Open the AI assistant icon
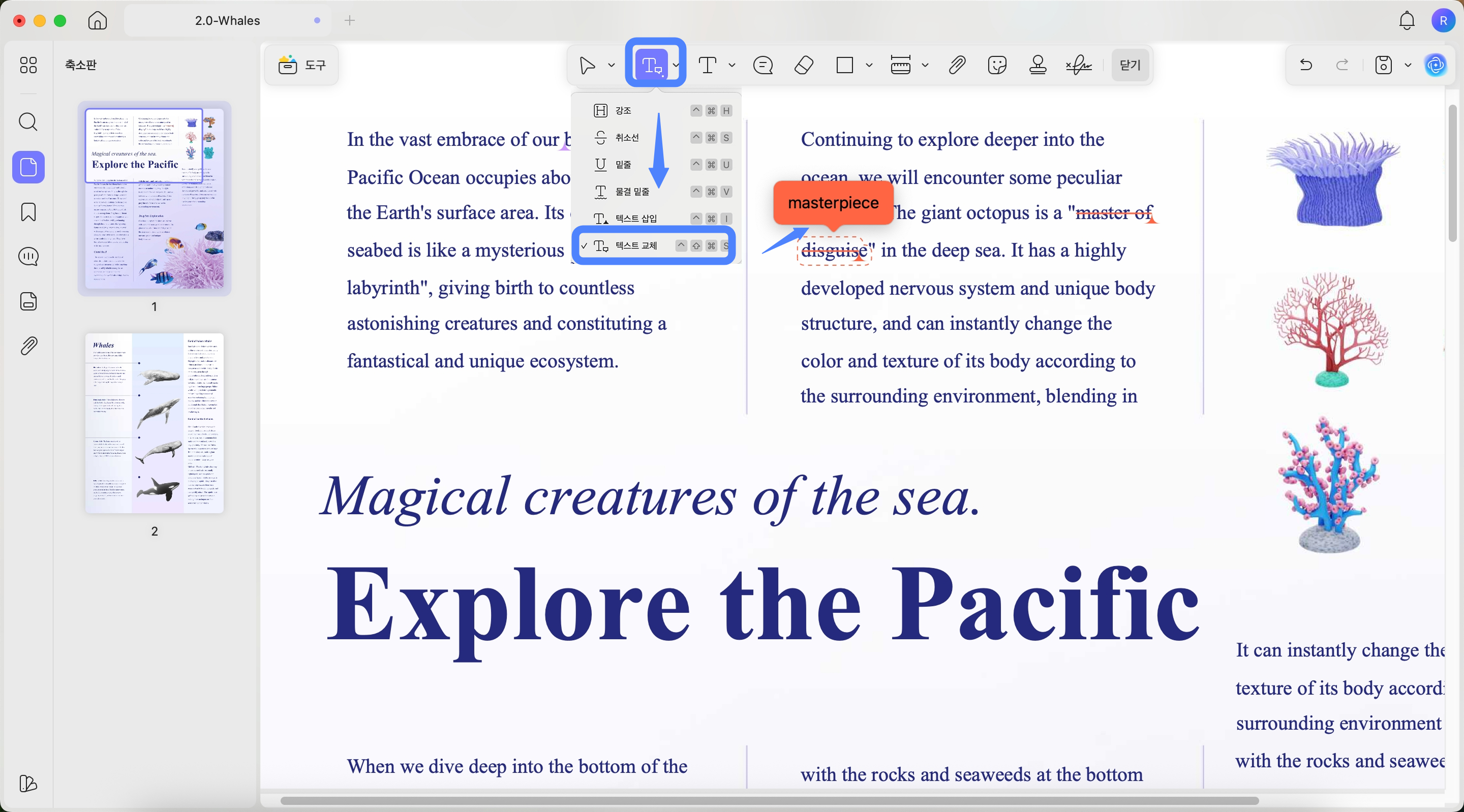Image resolution: width=1464 pixels, height=812 pixels. [1436, 66]
